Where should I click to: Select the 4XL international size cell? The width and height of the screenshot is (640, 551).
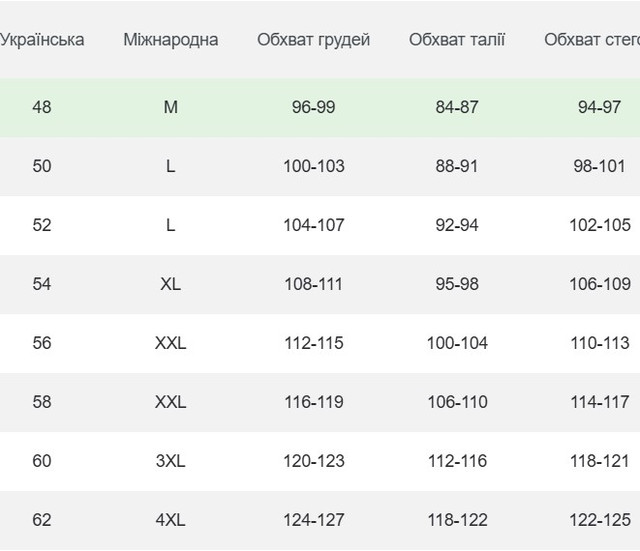[171, 520]
